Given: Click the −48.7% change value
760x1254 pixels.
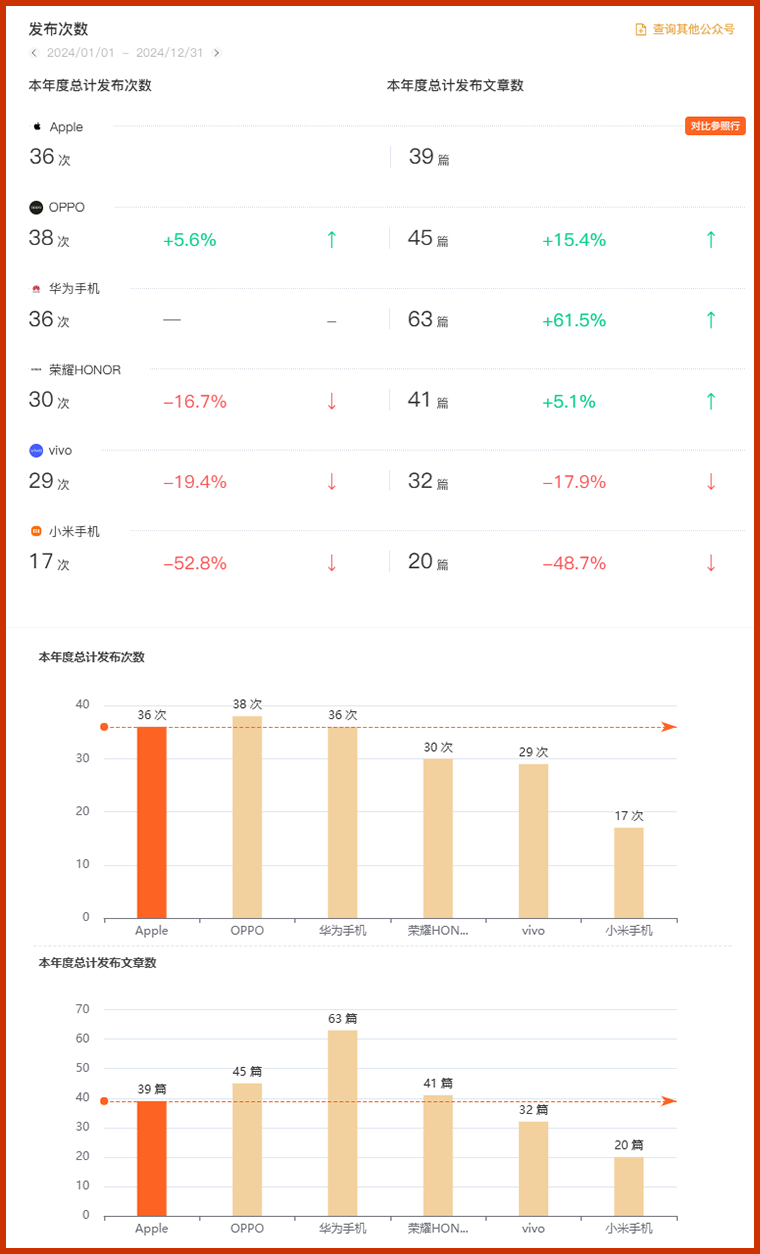Looking at the screenshot, I should (574, 564).
